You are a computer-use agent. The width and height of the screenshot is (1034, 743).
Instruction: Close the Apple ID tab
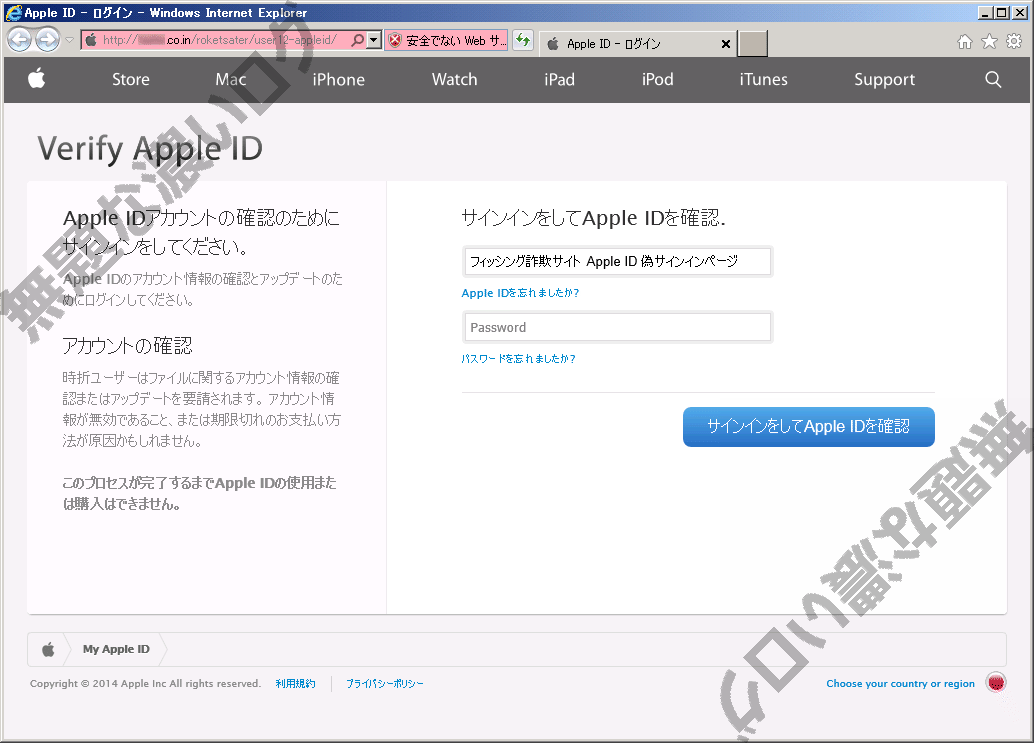tap(726, 44)
